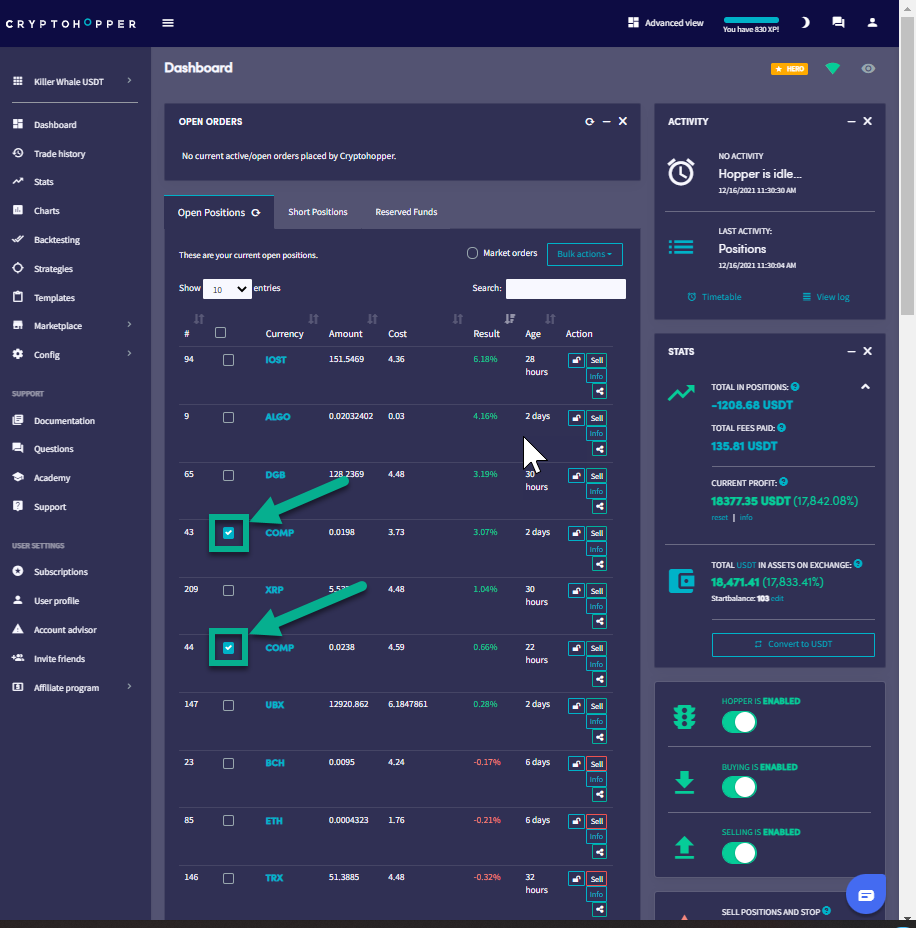Open Trade history in the sidebar

(x=59, y=154)
